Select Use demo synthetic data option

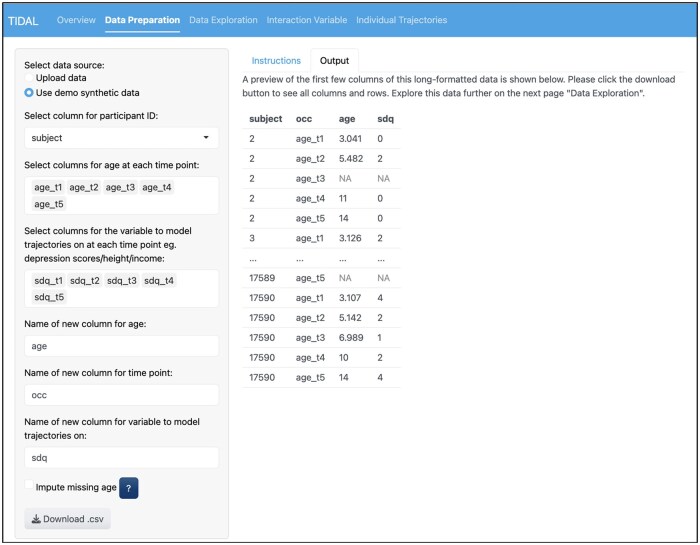tap(30, 92)
